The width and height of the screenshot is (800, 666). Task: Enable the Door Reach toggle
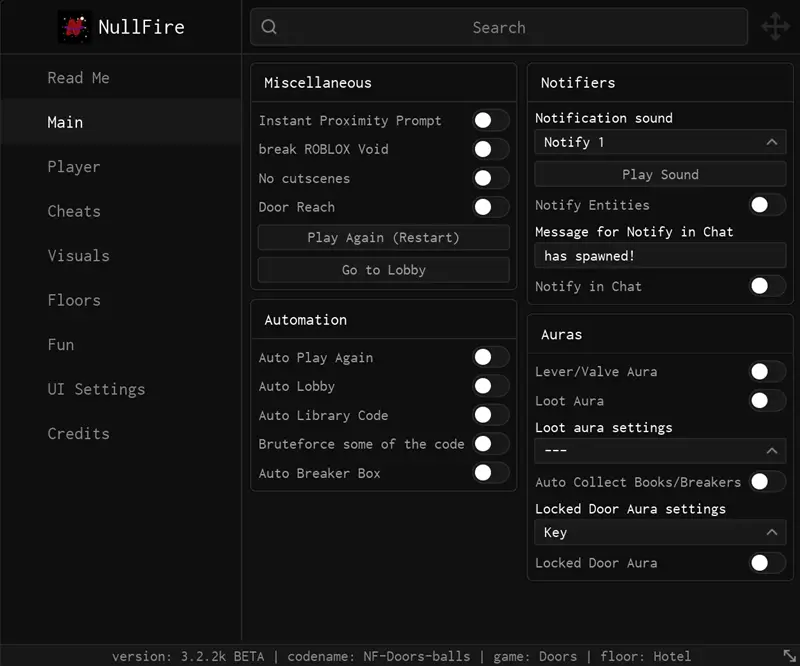click(491, 207)
